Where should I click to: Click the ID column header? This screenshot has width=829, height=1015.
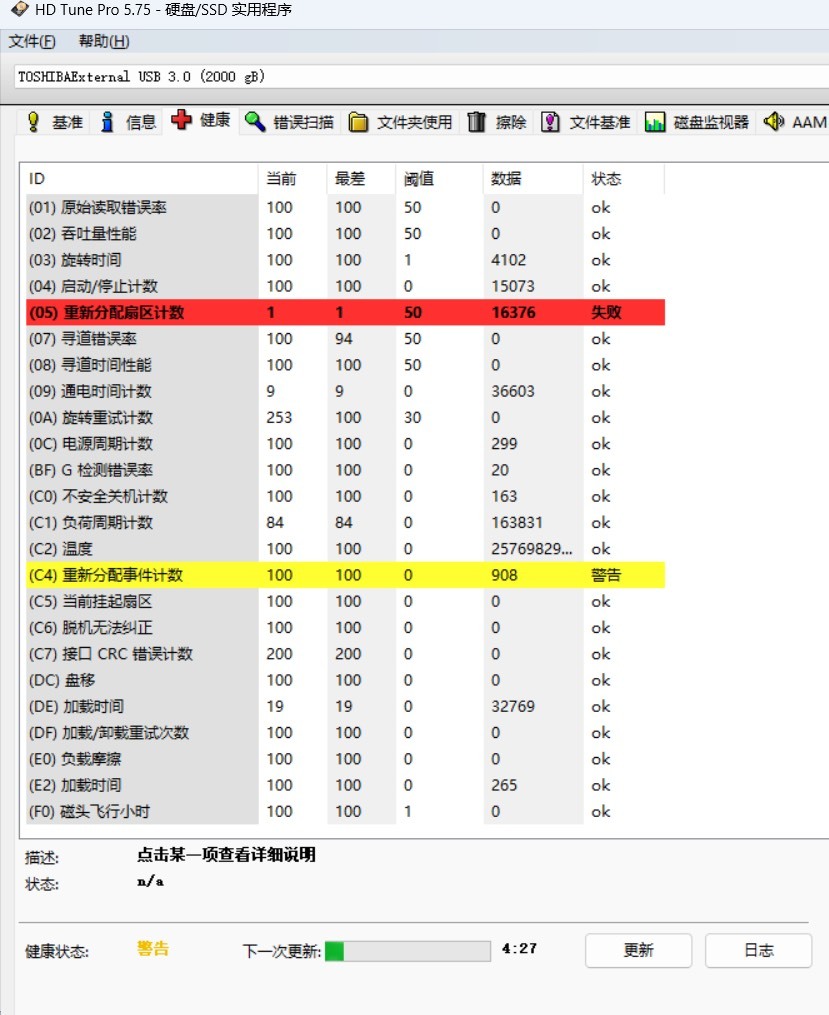[142, 179]
